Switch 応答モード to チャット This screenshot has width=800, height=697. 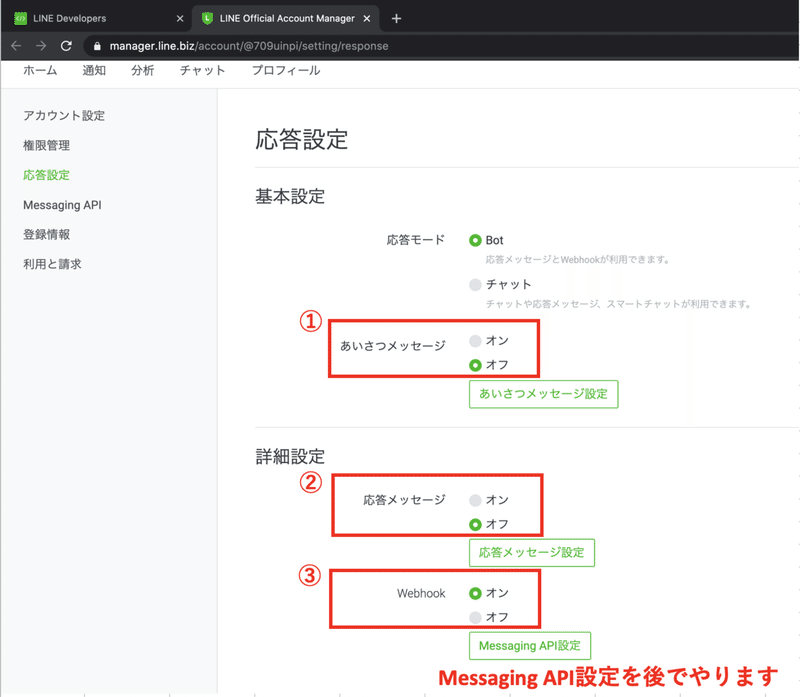474,283
